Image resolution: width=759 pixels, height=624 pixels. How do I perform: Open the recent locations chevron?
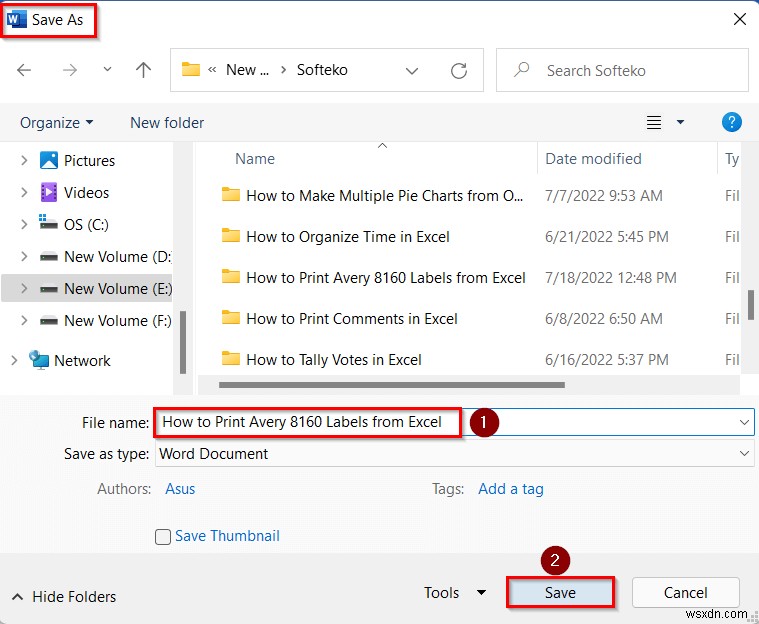pyautogui.click(x=107, y=69)
